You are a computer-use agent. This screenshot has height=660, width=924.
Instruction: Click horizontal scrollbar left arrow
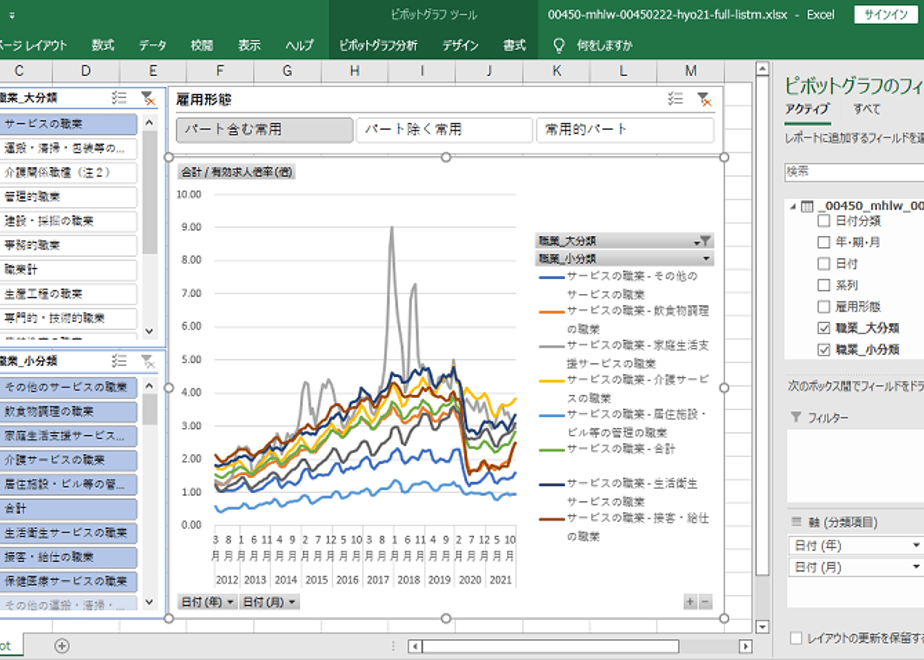415,646
